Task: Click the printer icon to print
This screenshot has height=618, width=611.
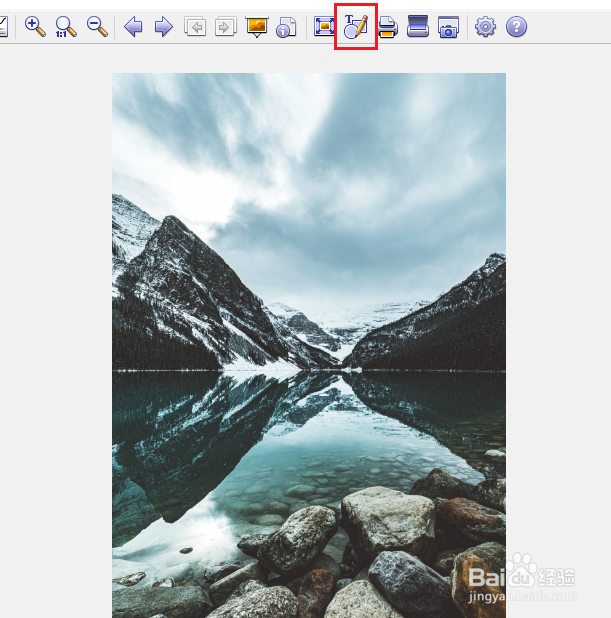Action: (x=388, y=27)
